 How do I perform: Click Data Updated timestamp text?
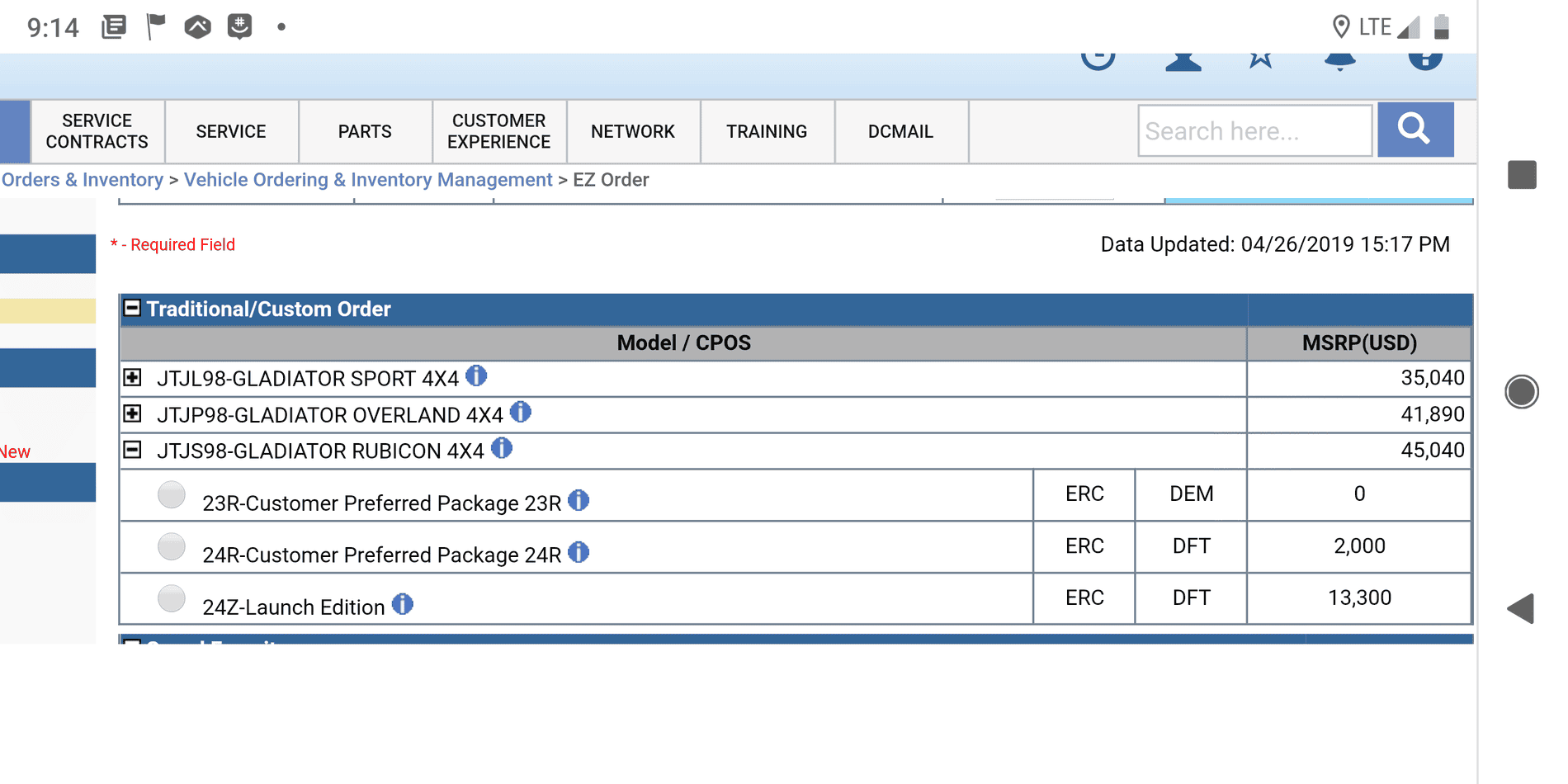pos(1275,244)
